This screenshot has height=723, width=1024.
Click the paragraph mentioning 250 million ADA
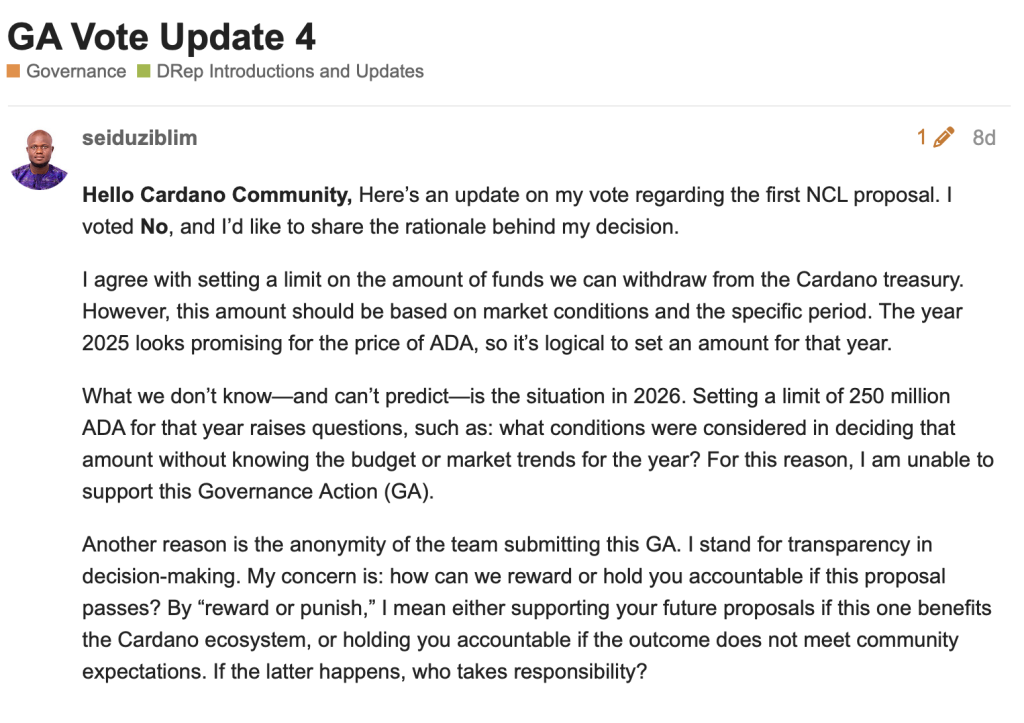[537, 444]
